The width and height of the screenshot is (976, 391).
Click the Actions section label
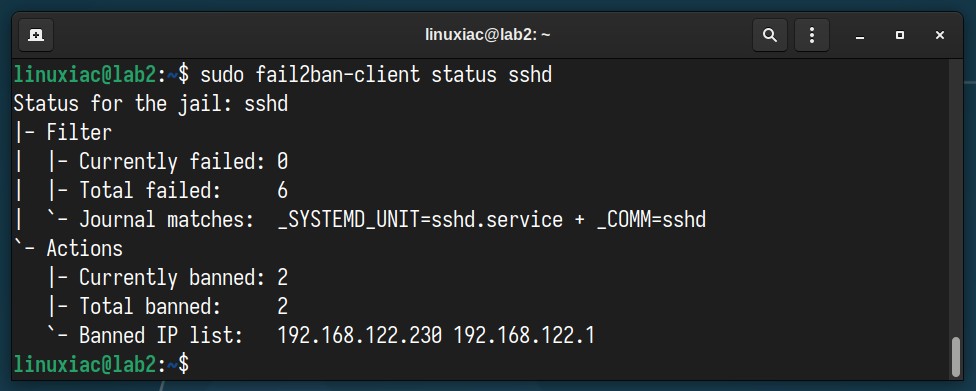pyautogui.click(x=85, y=248)
